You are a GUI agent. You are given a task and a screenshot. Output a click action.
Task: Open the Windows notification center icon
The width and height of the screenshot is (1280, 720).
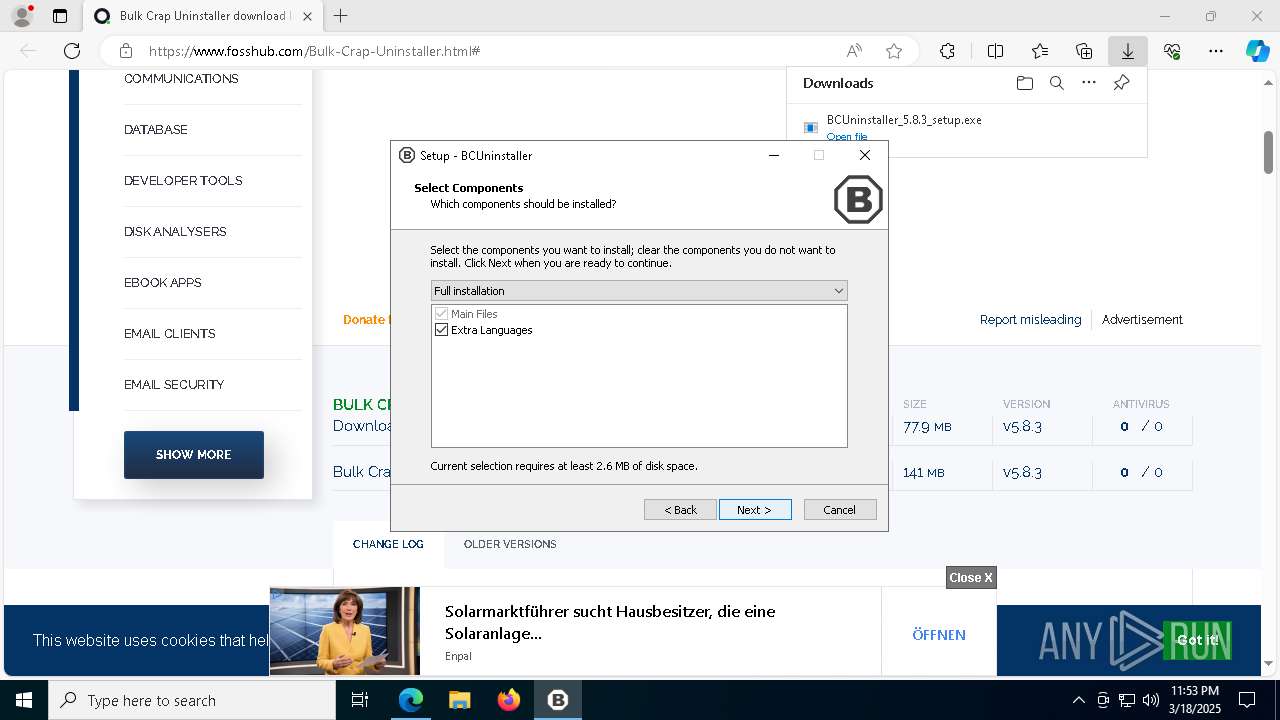pos(1247,700)
